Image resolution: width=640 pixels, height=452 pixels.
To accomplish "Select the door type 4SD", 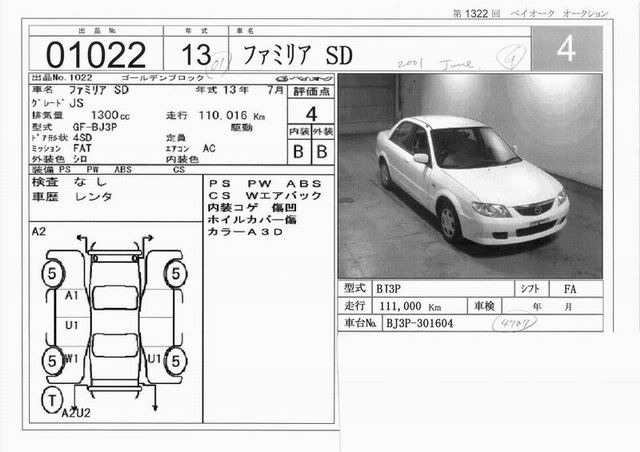I will pos(82,138).
